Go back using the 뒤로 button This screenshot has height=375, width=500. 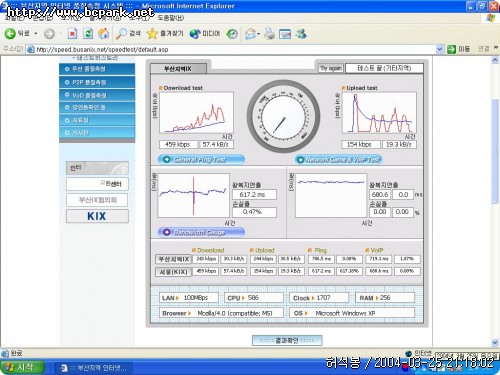(17, 33)
